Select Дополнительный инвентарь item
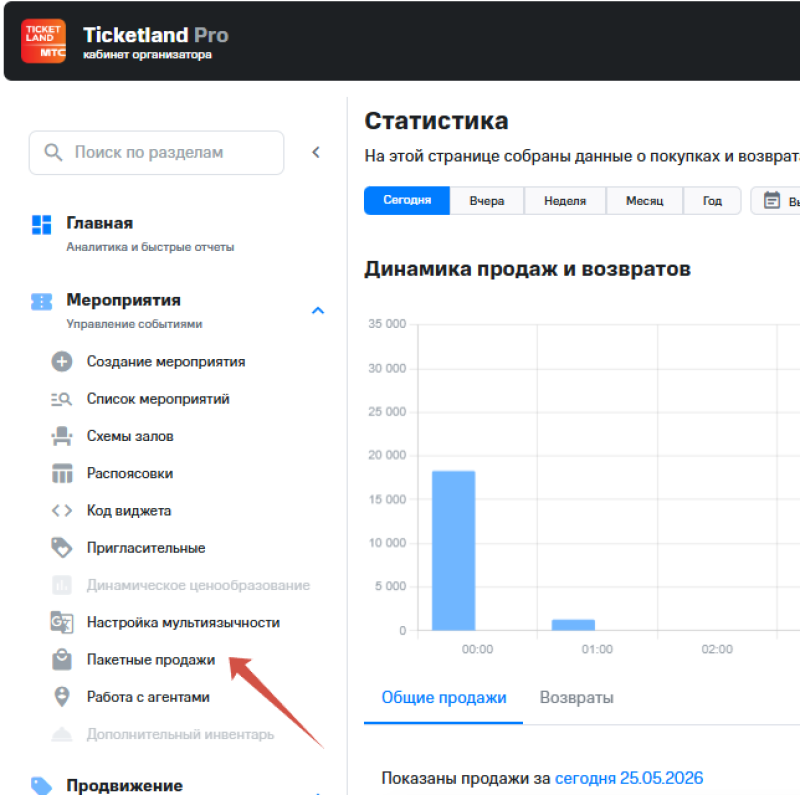The height and width of the screenshot is (795, 800). coord(180,734)
